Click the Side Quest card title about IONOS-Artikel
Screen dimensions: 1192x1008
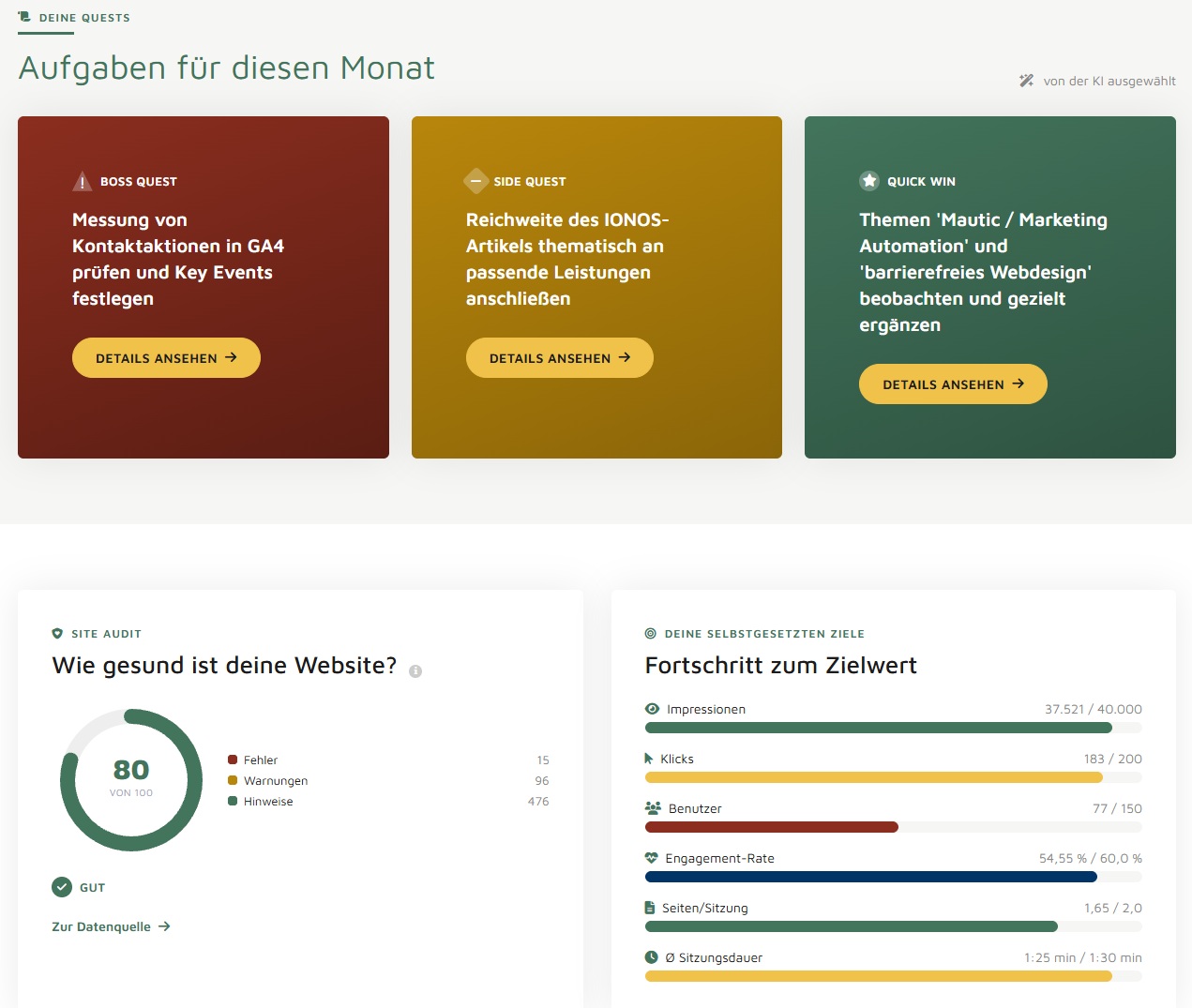(x=567, y=259)
